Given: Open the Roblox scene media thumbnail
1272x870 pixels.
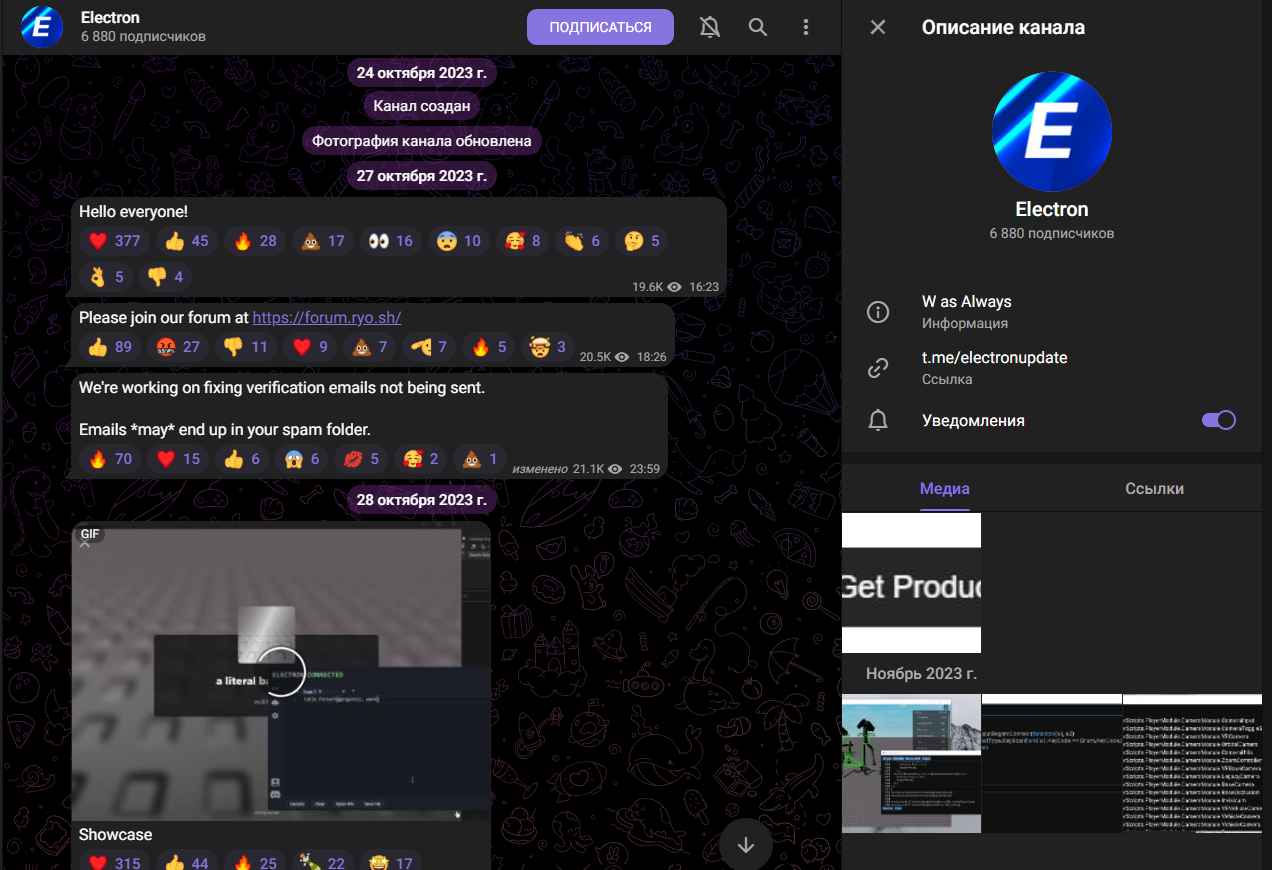Looking at the screenshot, I should (x=911, y=763).
